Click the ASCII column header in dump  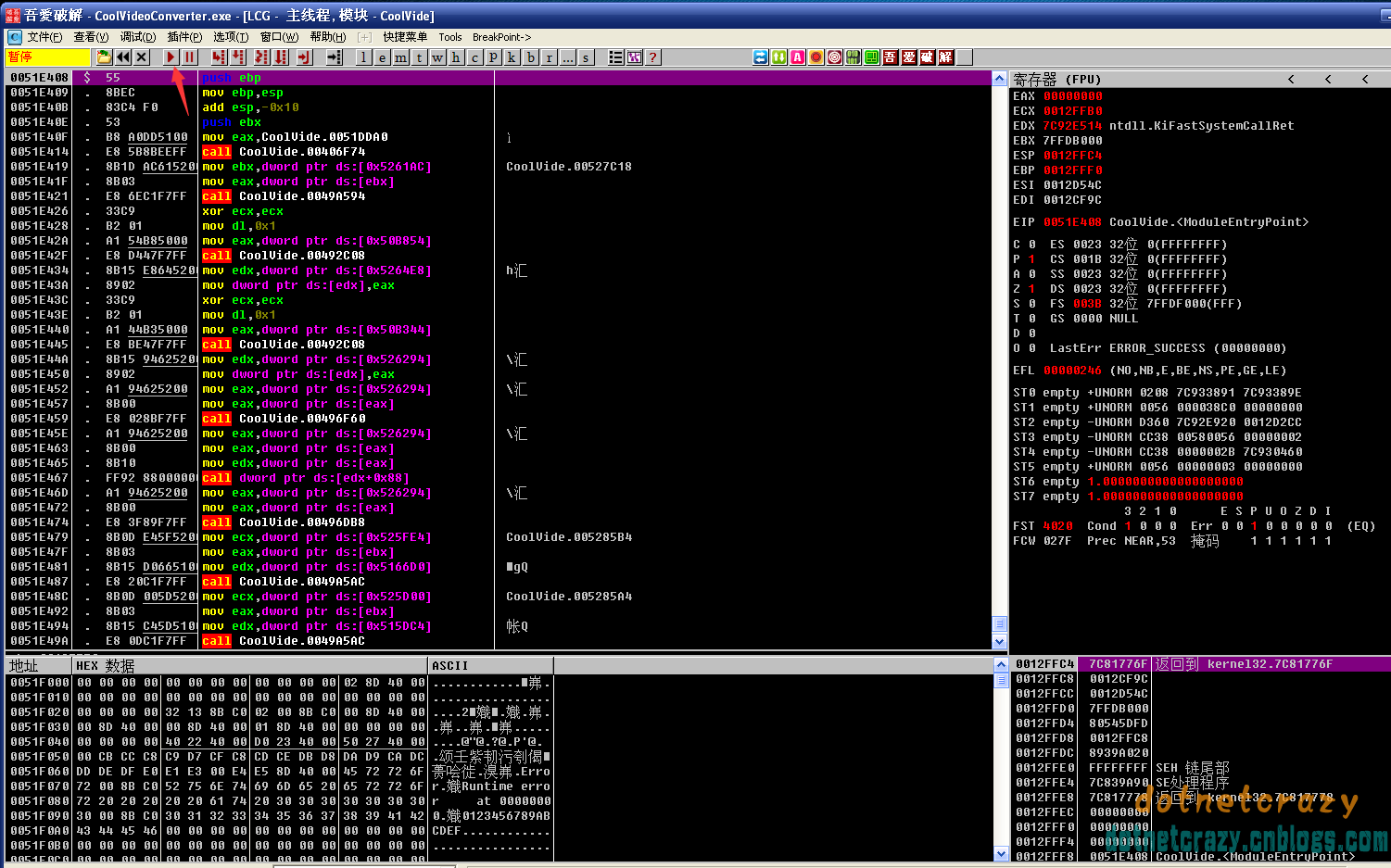click(x=491, y=665)
